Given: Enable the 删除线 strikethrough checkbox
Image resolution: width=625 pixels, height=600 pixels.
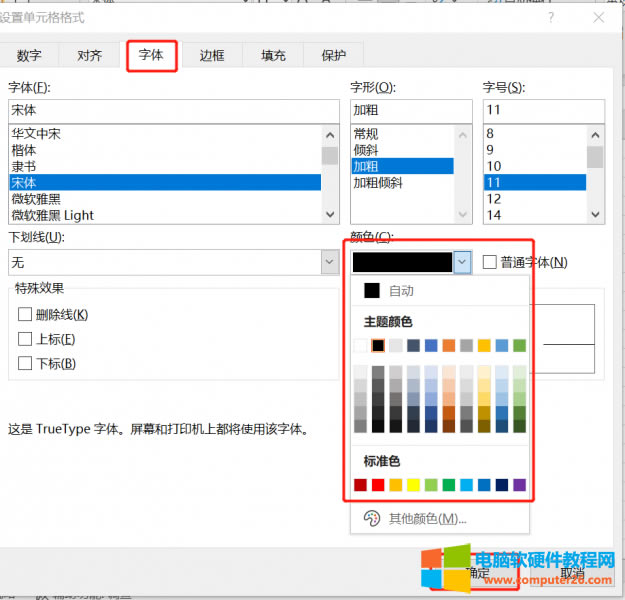Looking at the screenshot, I should [x=25, y=314].
